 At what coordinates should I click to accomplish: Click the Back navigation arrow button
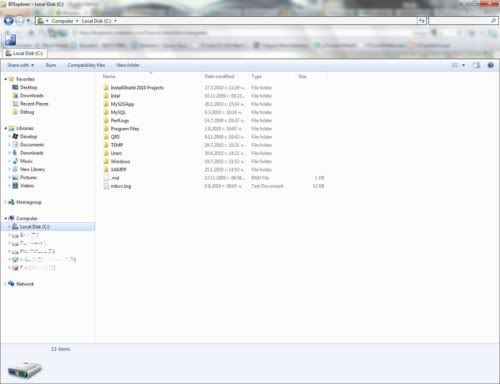[x=9, y=21]
